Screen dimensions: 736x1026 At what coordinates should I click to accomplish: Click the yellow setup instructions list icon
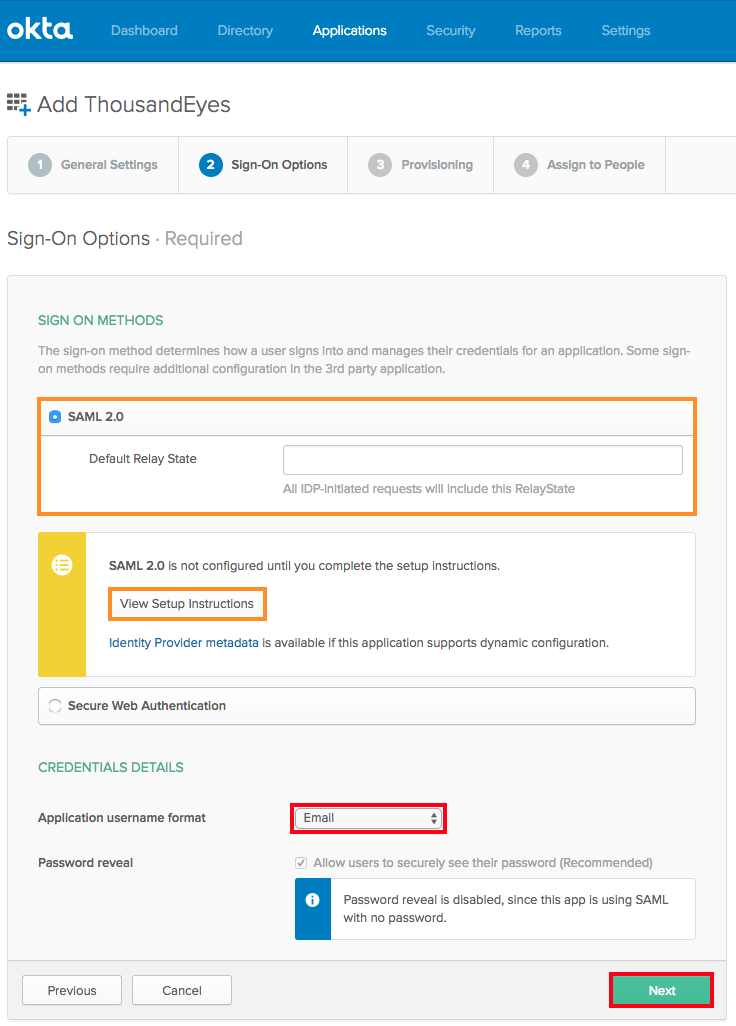point(62,565)
